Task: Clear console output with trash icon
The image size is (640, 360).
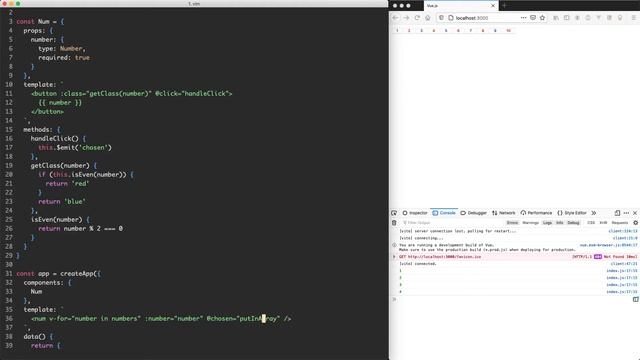Action: [x=394, y=223]
